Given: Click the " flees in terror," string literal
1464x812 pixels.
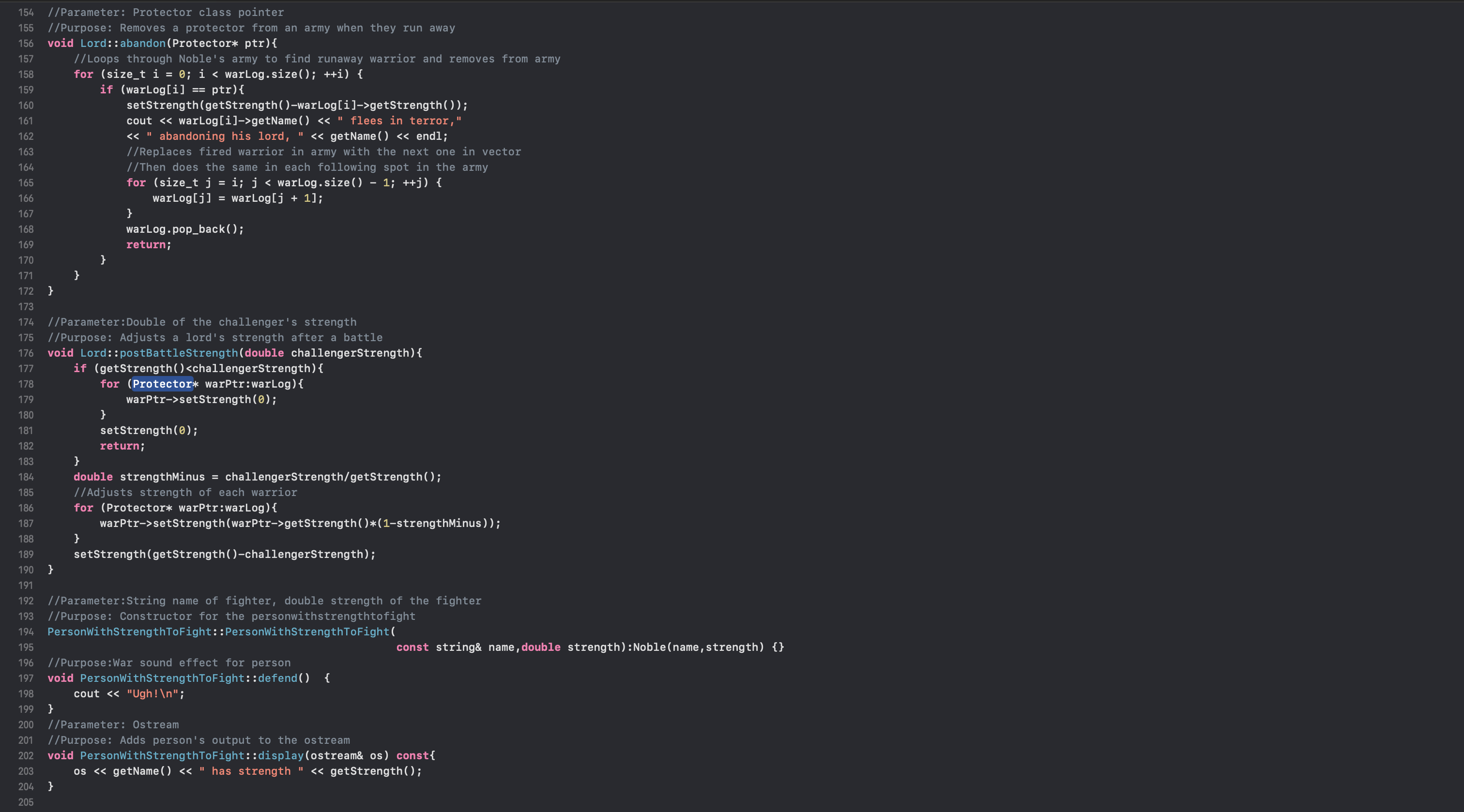Looking at the screenshot, I should [x=399, y=120].
